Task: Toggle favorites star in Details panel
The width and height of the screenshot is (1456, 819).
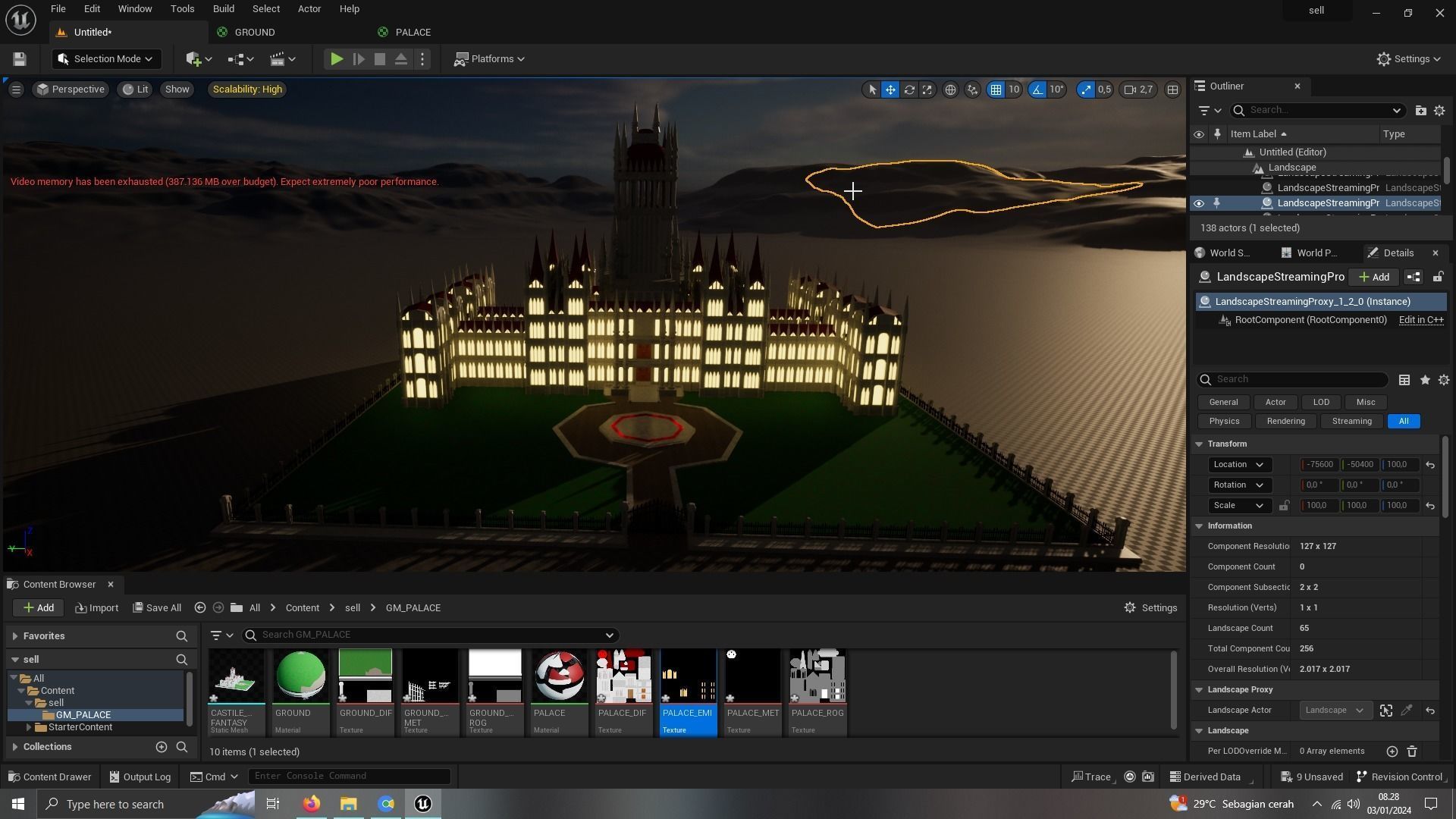Action: coord(1425,380)
